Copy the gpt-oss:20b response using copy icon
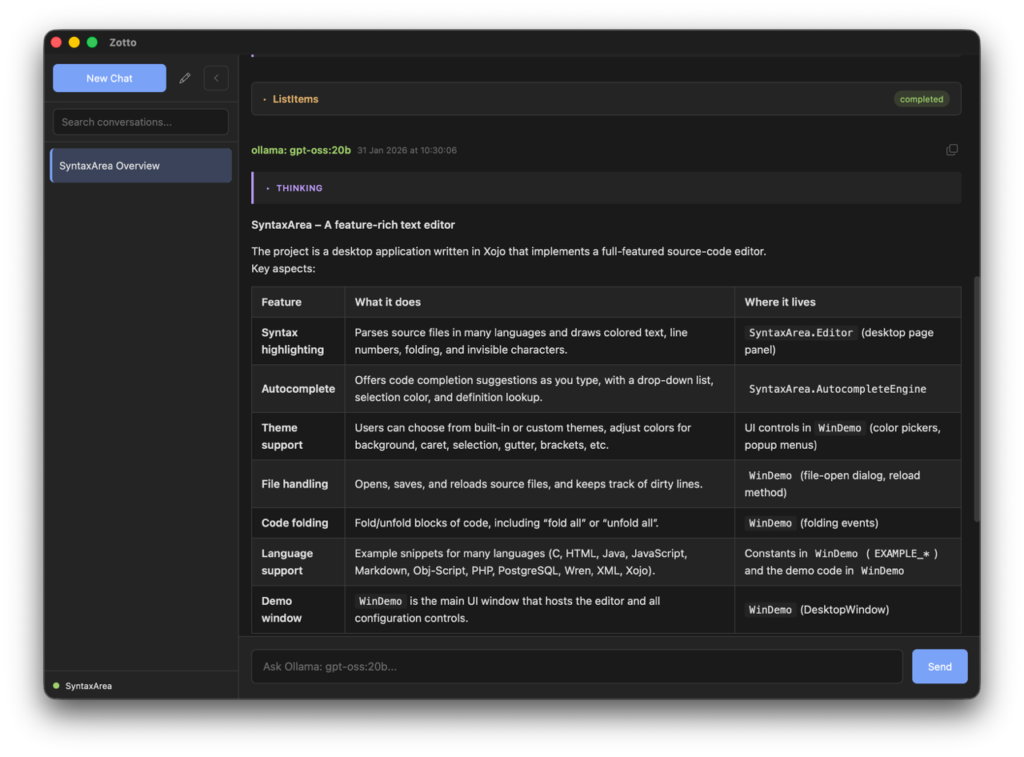1024x757 pixels. (951, 150)
